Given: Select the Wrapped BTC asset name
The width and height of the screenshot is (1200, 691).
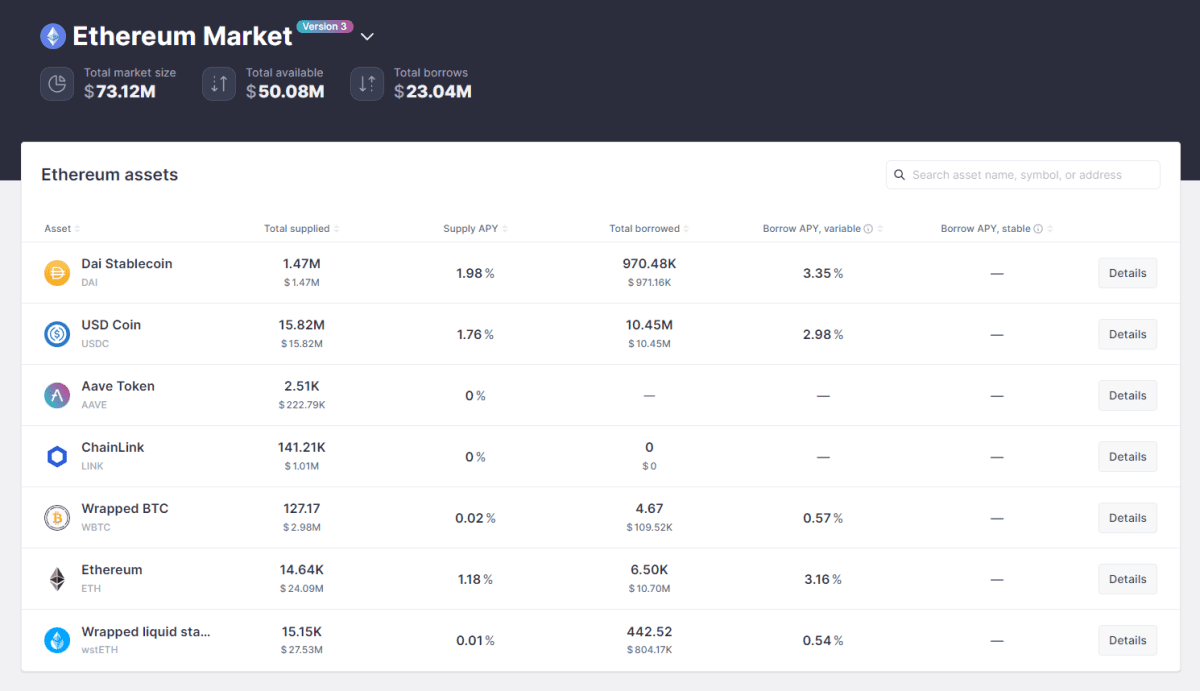Looking at the screenshot, I should pyautogui.click(x=125, y=508).
